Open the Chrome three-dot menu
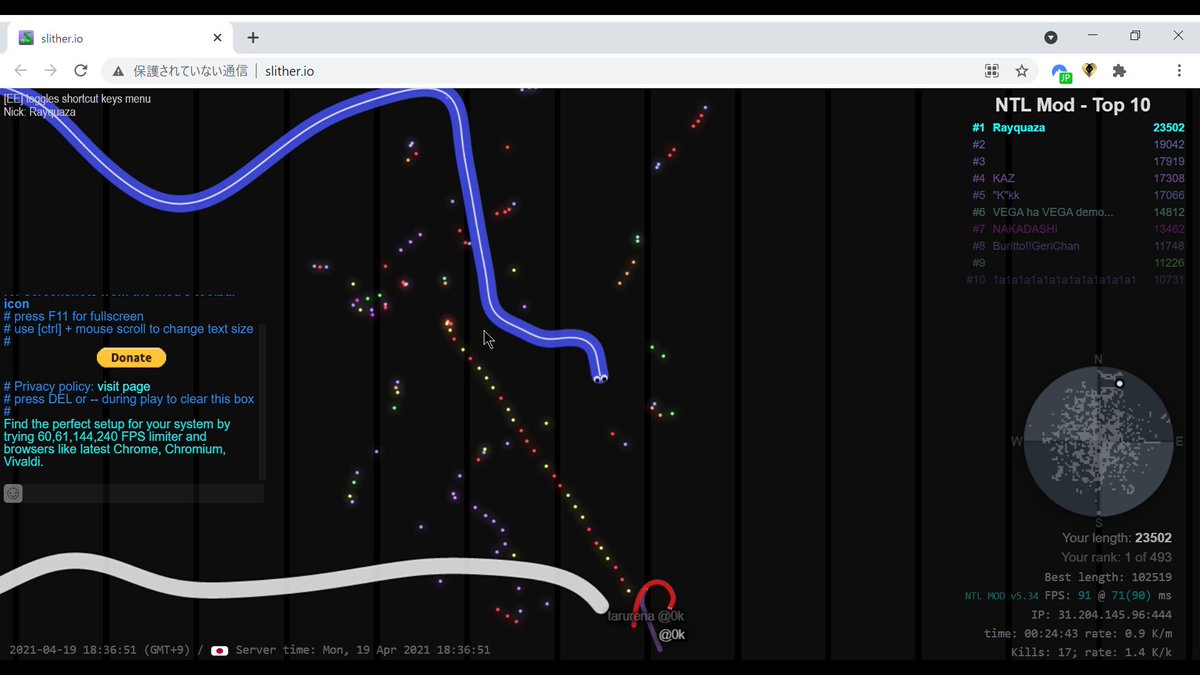 [x=1180, y=71]
